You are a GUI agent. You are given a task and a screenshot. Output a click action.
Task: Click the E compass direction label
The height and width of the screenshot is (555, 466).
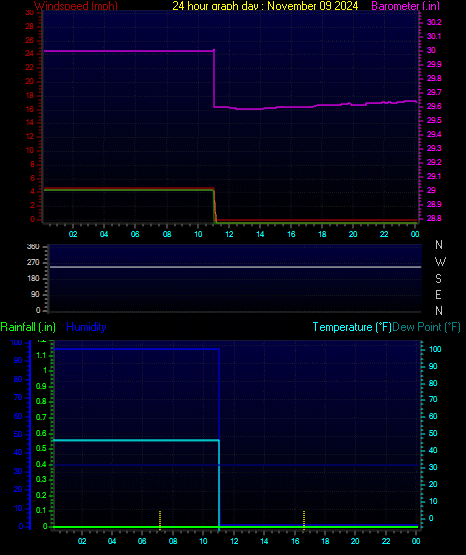point(438,294)
